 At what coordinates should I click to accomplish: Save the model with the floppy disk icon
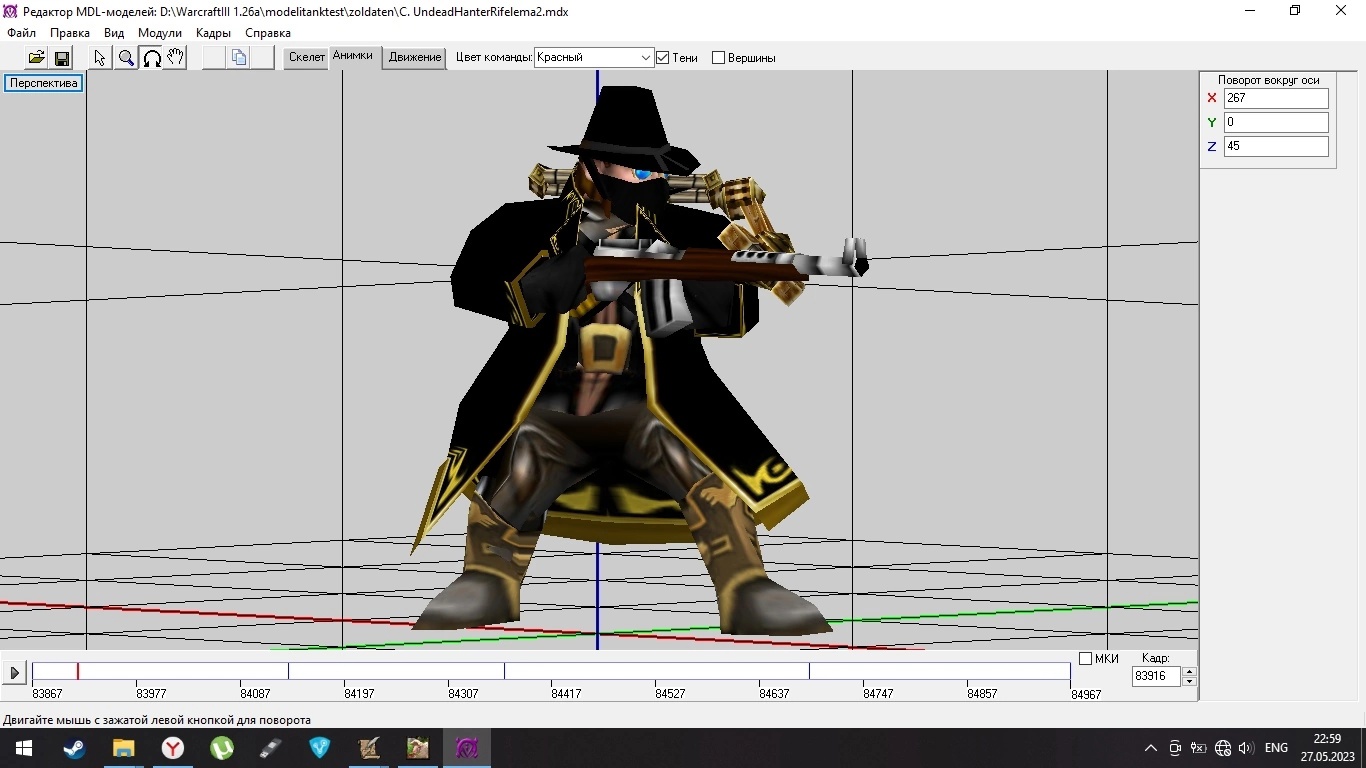pyautogui.click(x=61, y=58)
